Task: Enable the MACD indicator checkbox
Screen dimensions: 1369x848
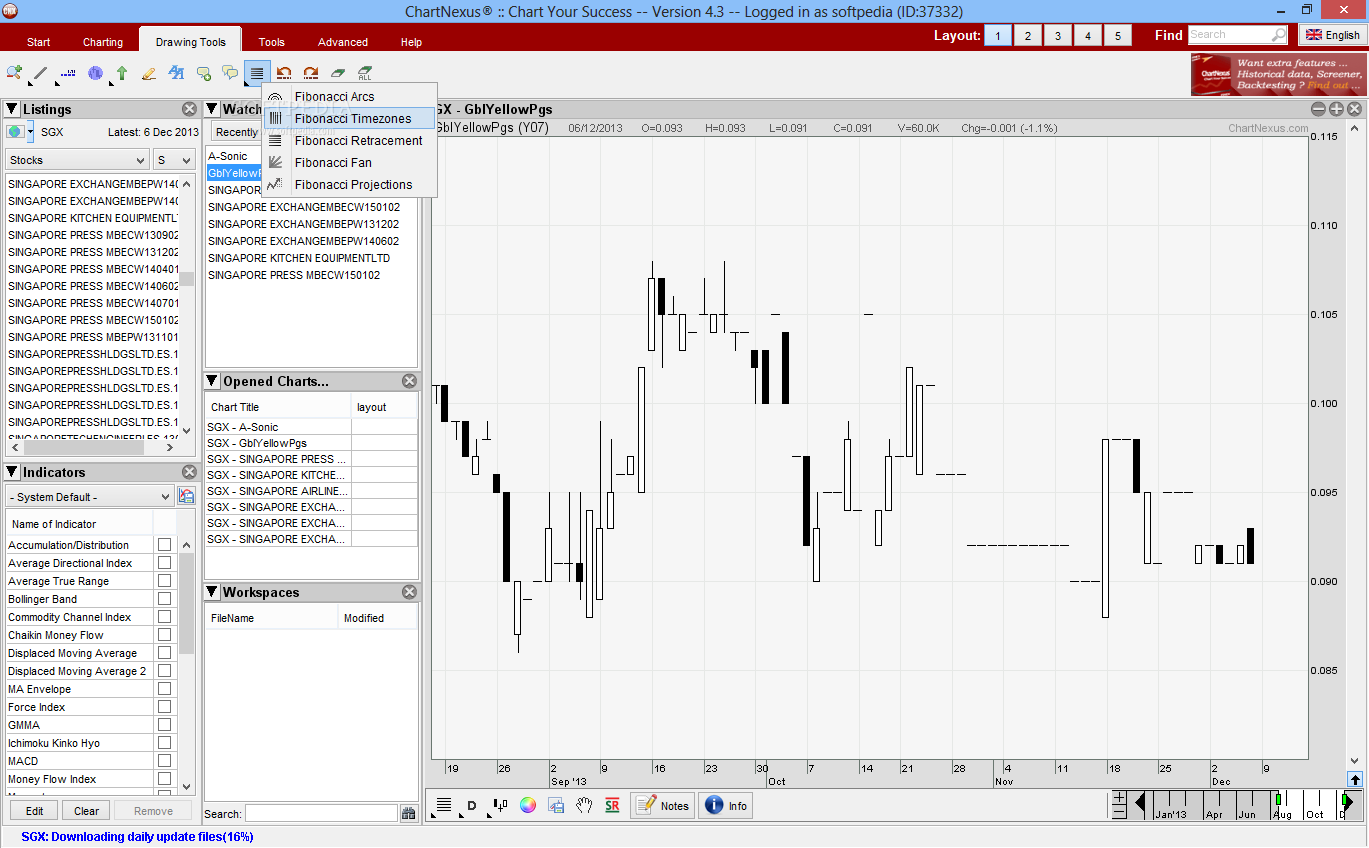Action: (164, 761)
